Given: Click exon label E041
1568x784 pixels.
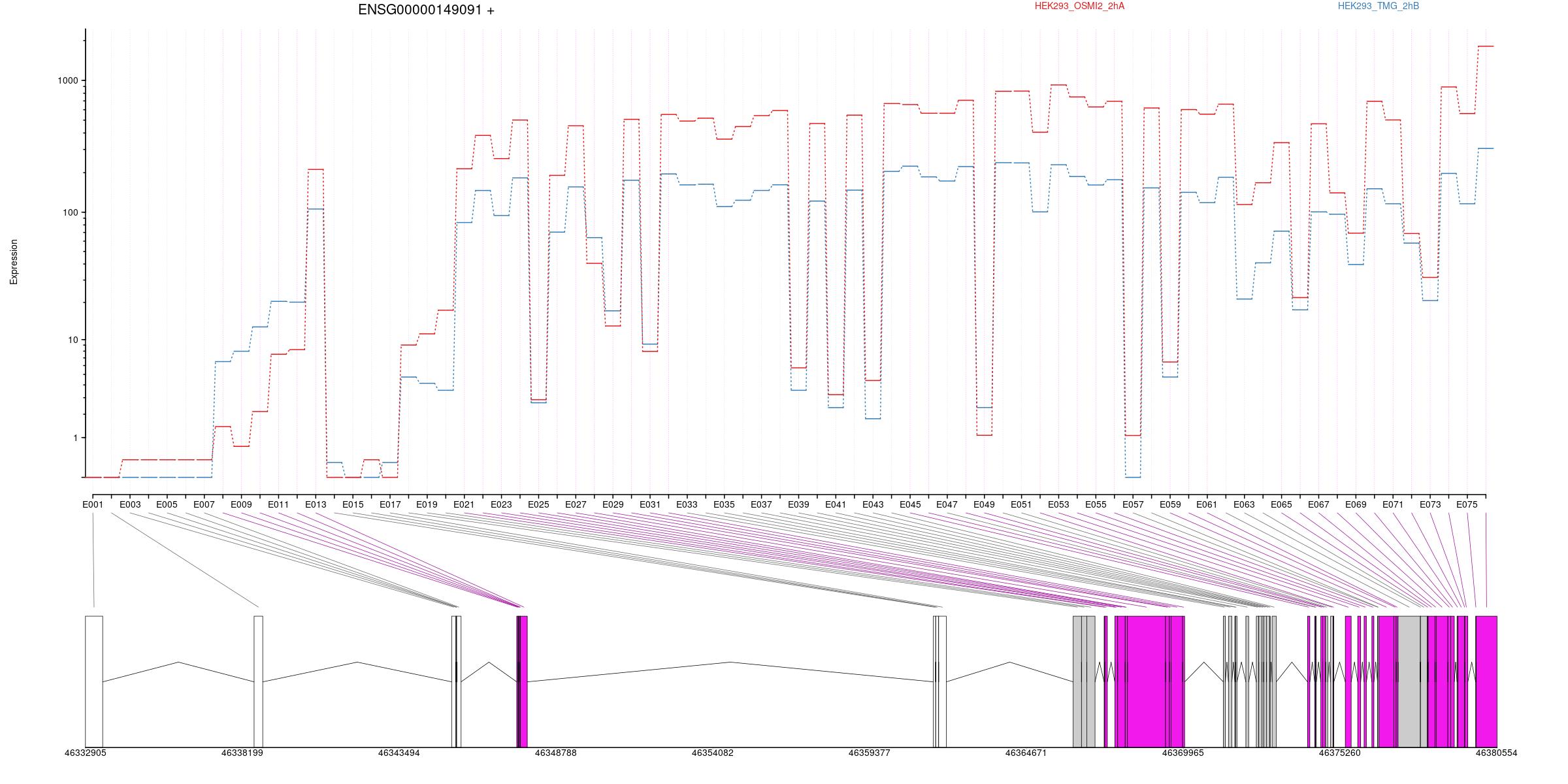Looking at the screenshot, I should pos(836,504).
